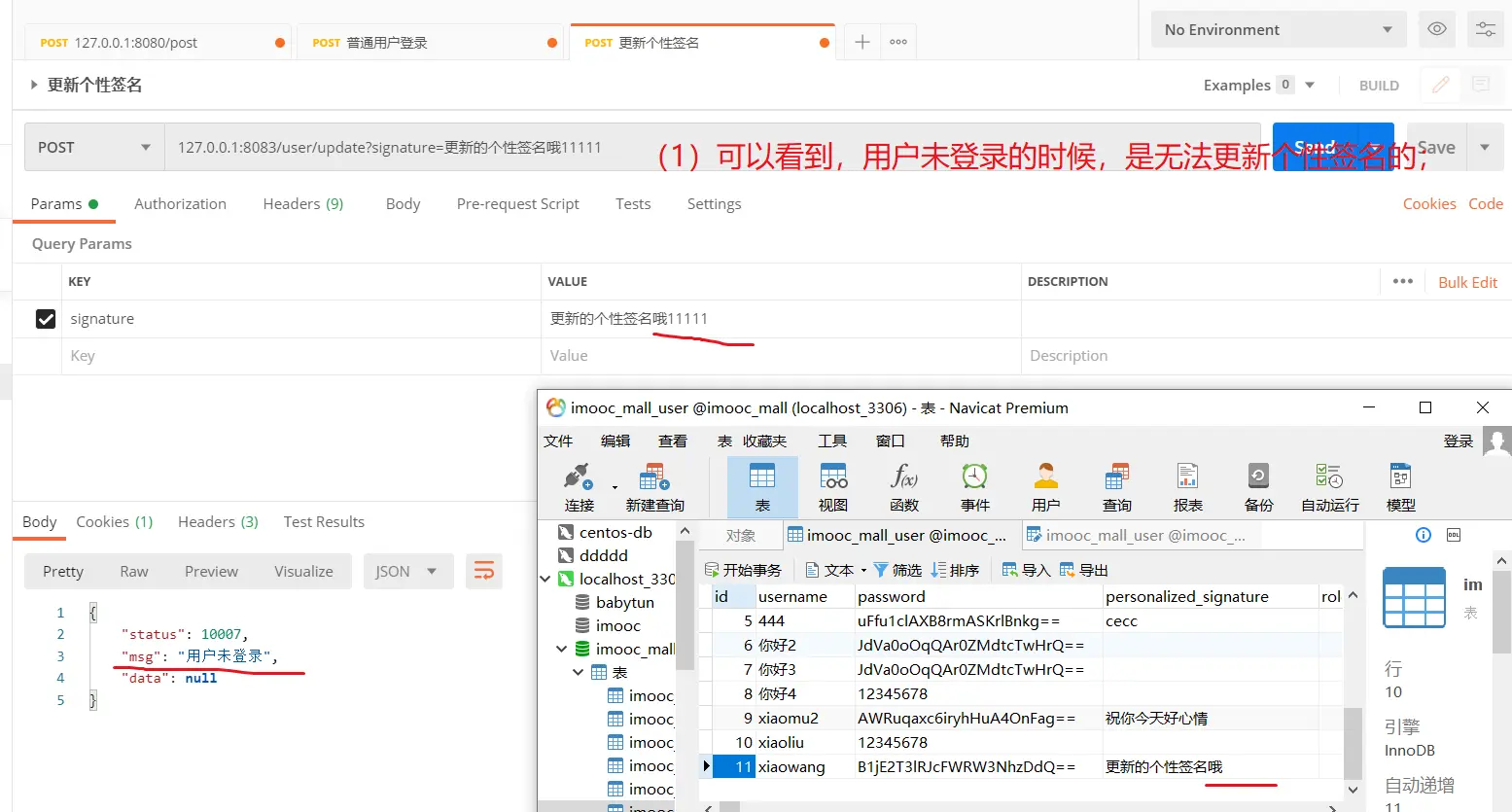Expand the No Environment dropdown
The height and width of the screenshot is (812, 1512).
(x=1278, y=29)
